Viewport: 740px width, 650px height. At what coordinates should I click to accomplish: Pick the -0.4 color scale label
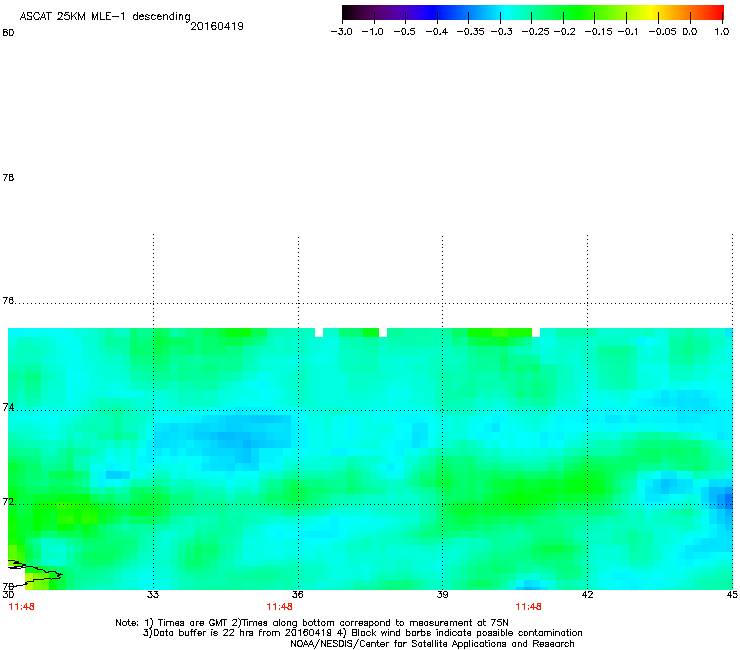(x=437, y=32)
